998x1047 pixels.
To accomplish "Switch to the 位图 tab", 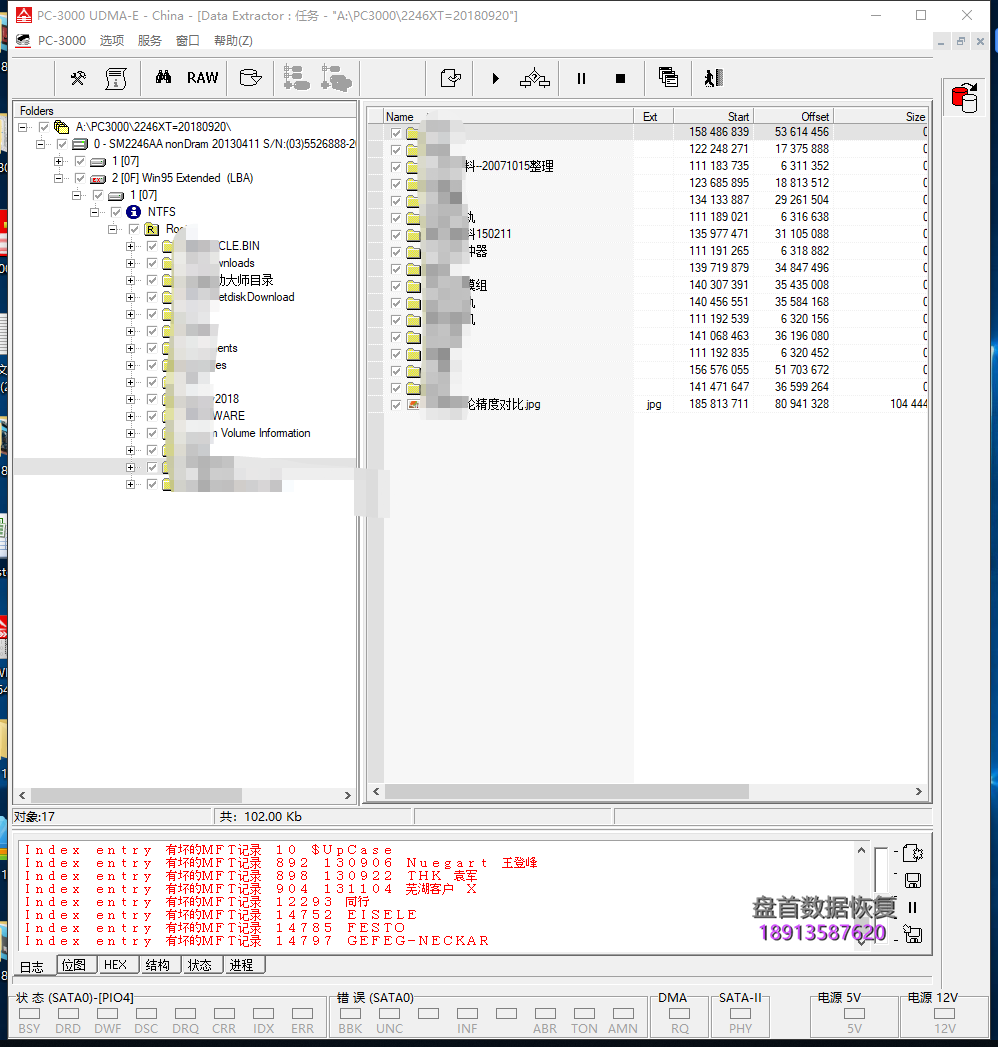I will click(74, 965).
